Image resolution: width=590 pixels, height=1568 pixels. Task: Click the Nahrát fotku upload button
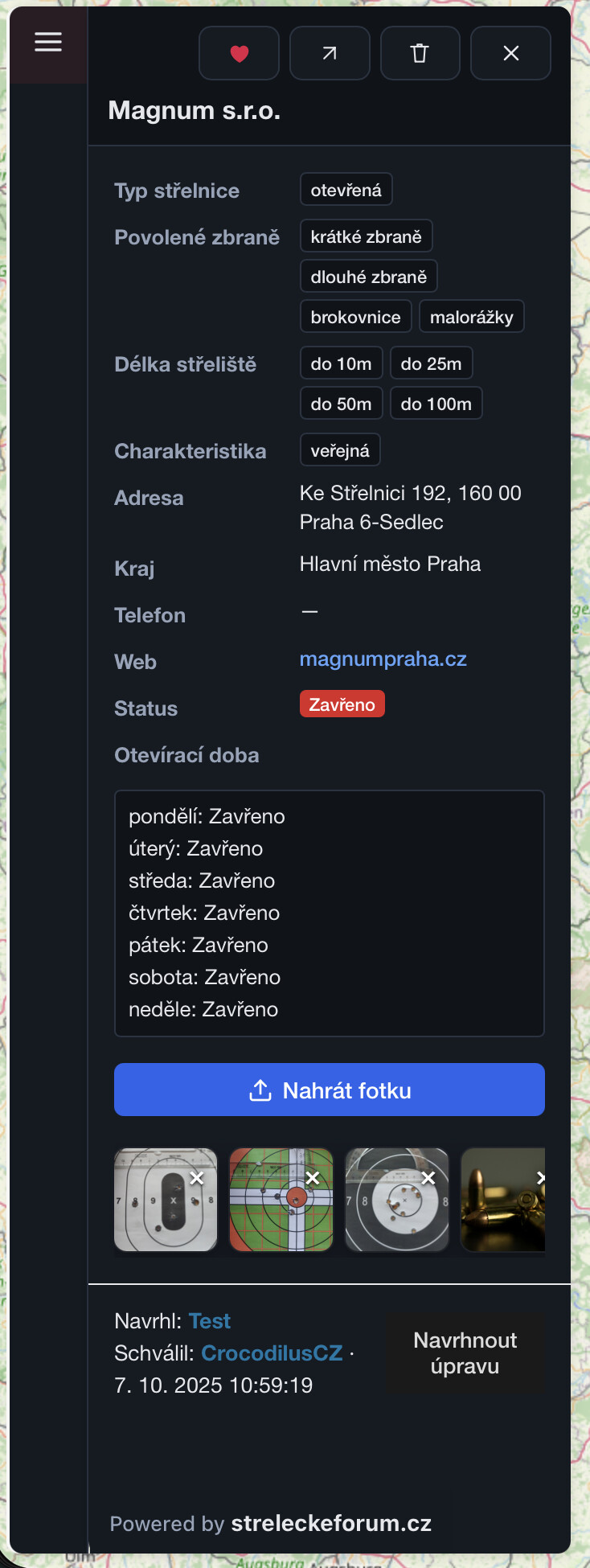(330, 1090)
